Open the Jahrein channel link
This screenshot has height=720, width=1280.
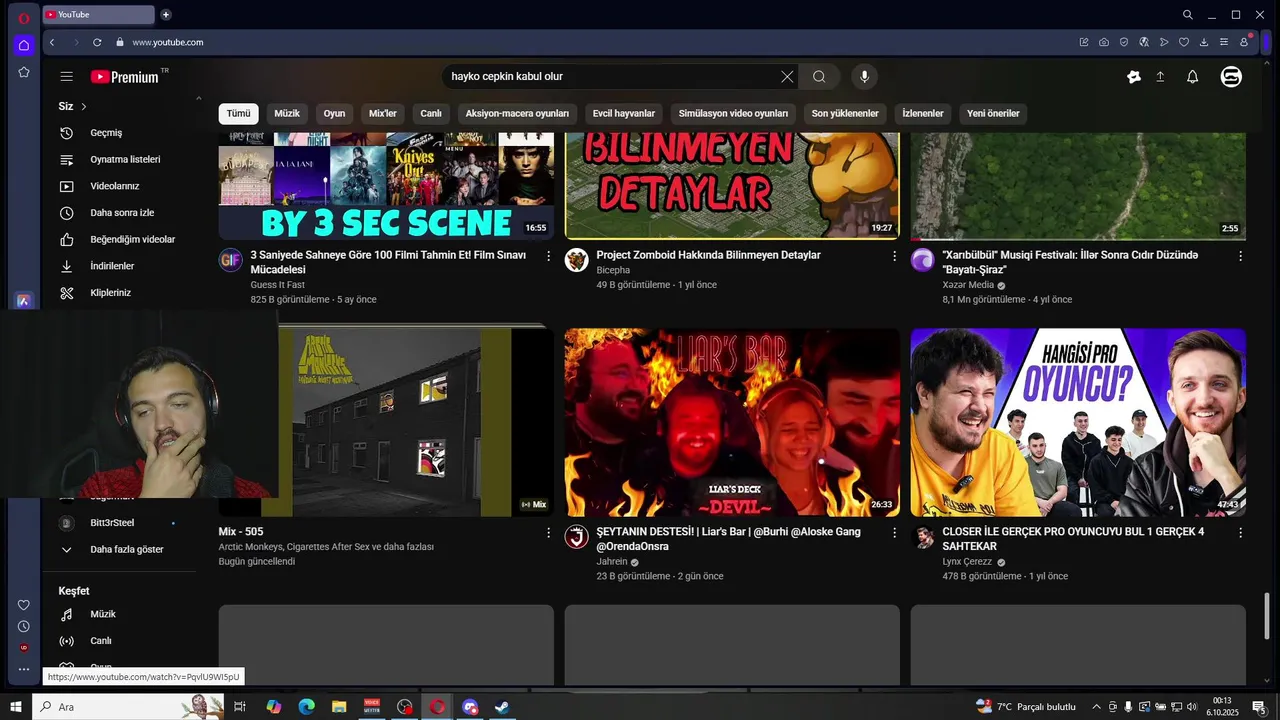(612, 562)
